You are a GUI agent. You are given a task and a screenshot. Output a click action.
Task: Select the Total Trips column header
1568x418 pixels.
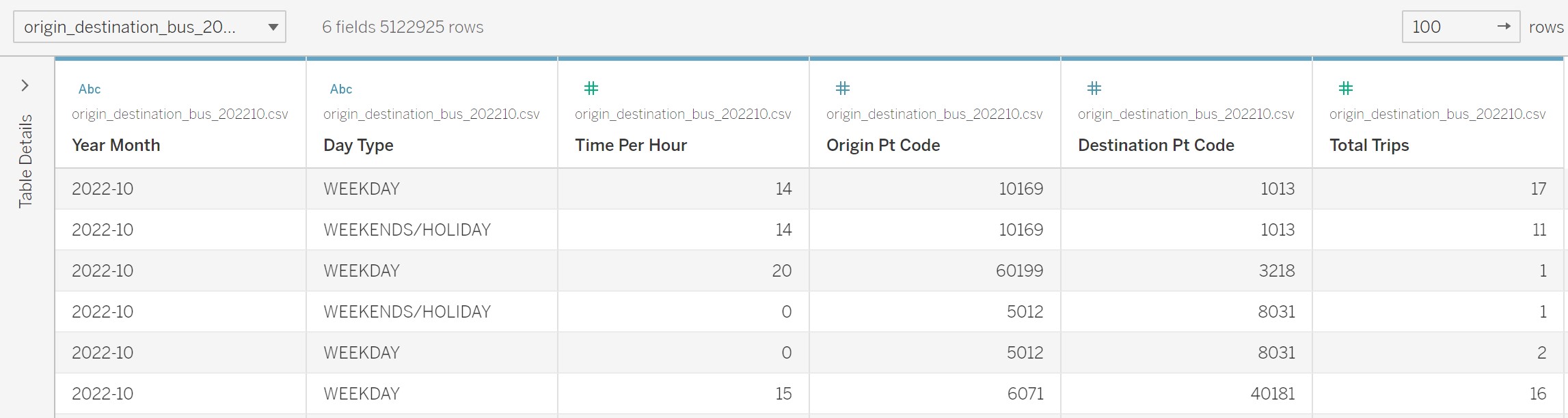tap(1368, 145)
